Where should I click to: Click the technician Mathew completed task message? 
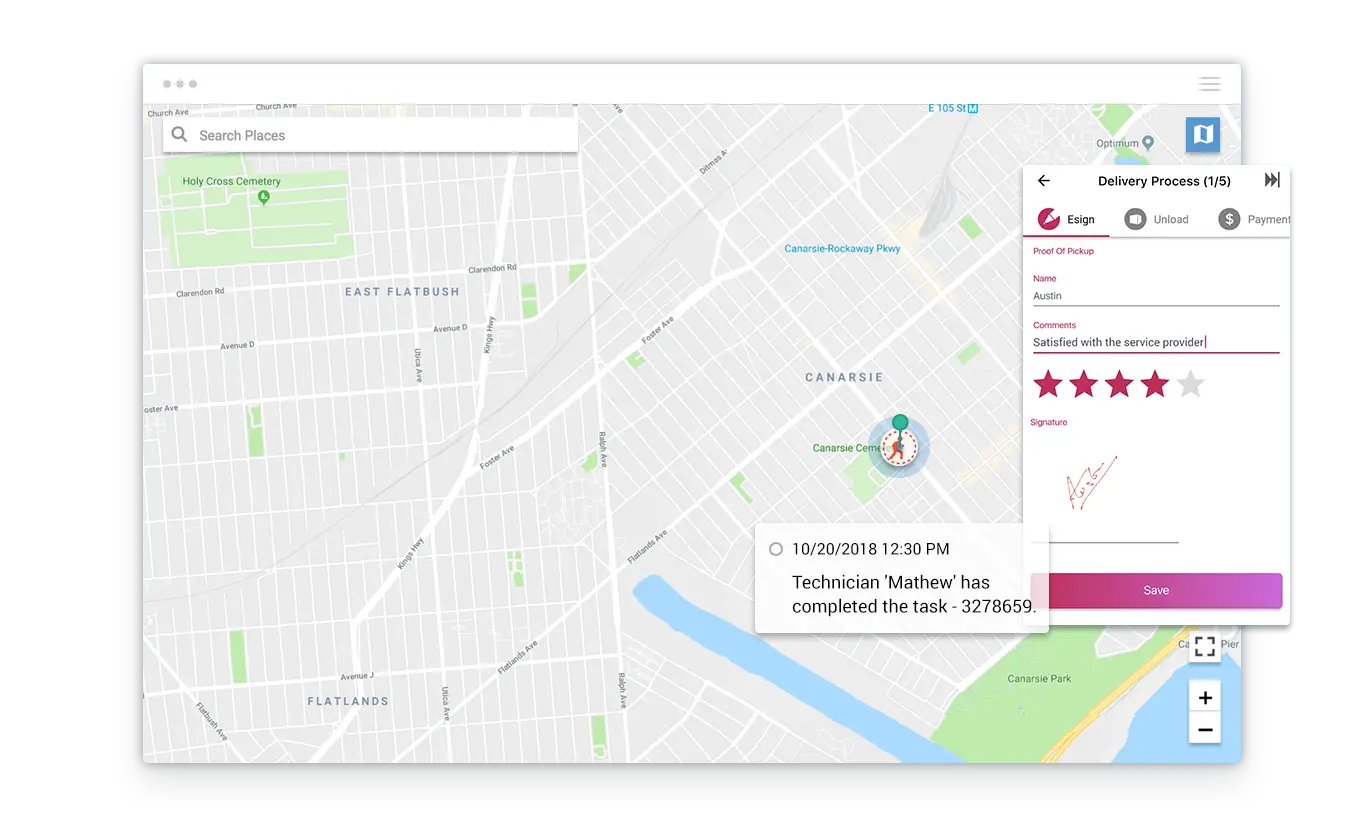[x=914, y=594]
